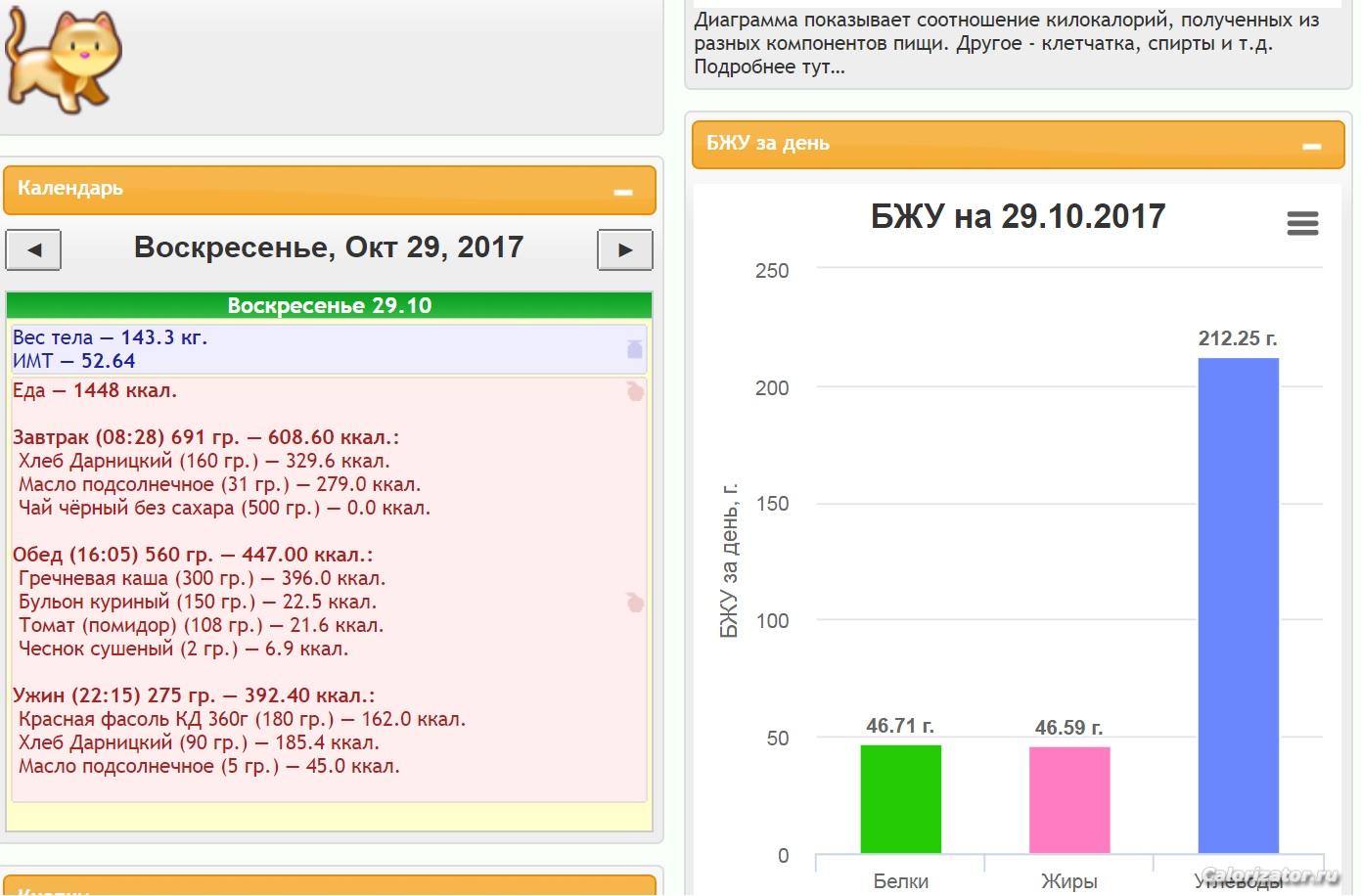The height and width of the screenshot is (896, 1361).
Task: Click the pink Жиры bar
Action: click(1069, 800)
